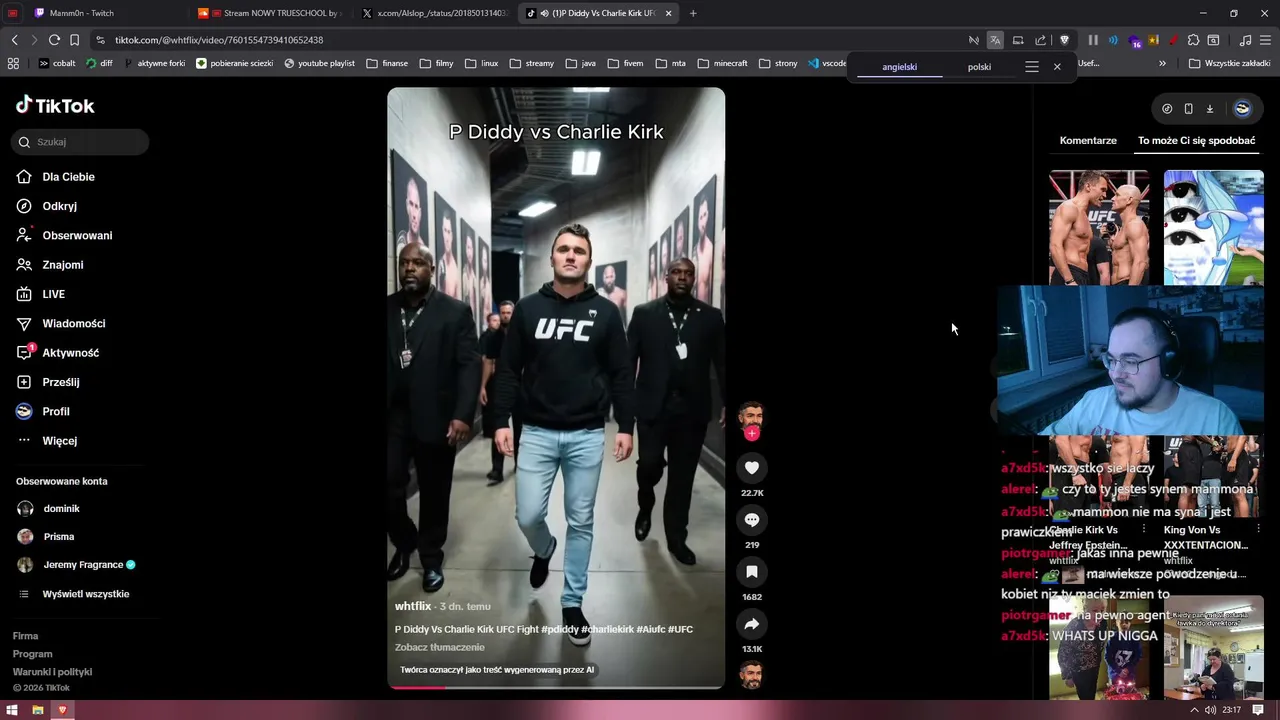Screen dimensions: 1280x720
Task: Open the extensions puzzle icon
Action: (1194, 40)
